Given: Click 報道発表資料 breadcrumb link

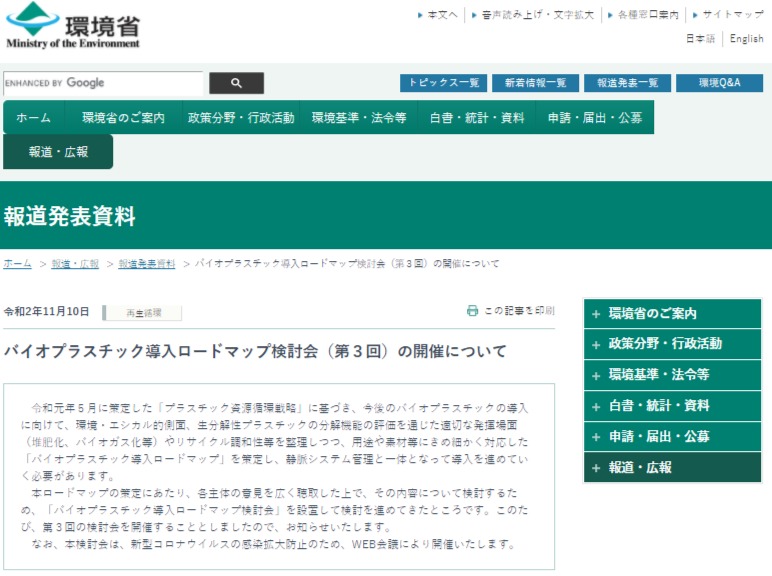Looking at the screenshot, I should point(146,264).
